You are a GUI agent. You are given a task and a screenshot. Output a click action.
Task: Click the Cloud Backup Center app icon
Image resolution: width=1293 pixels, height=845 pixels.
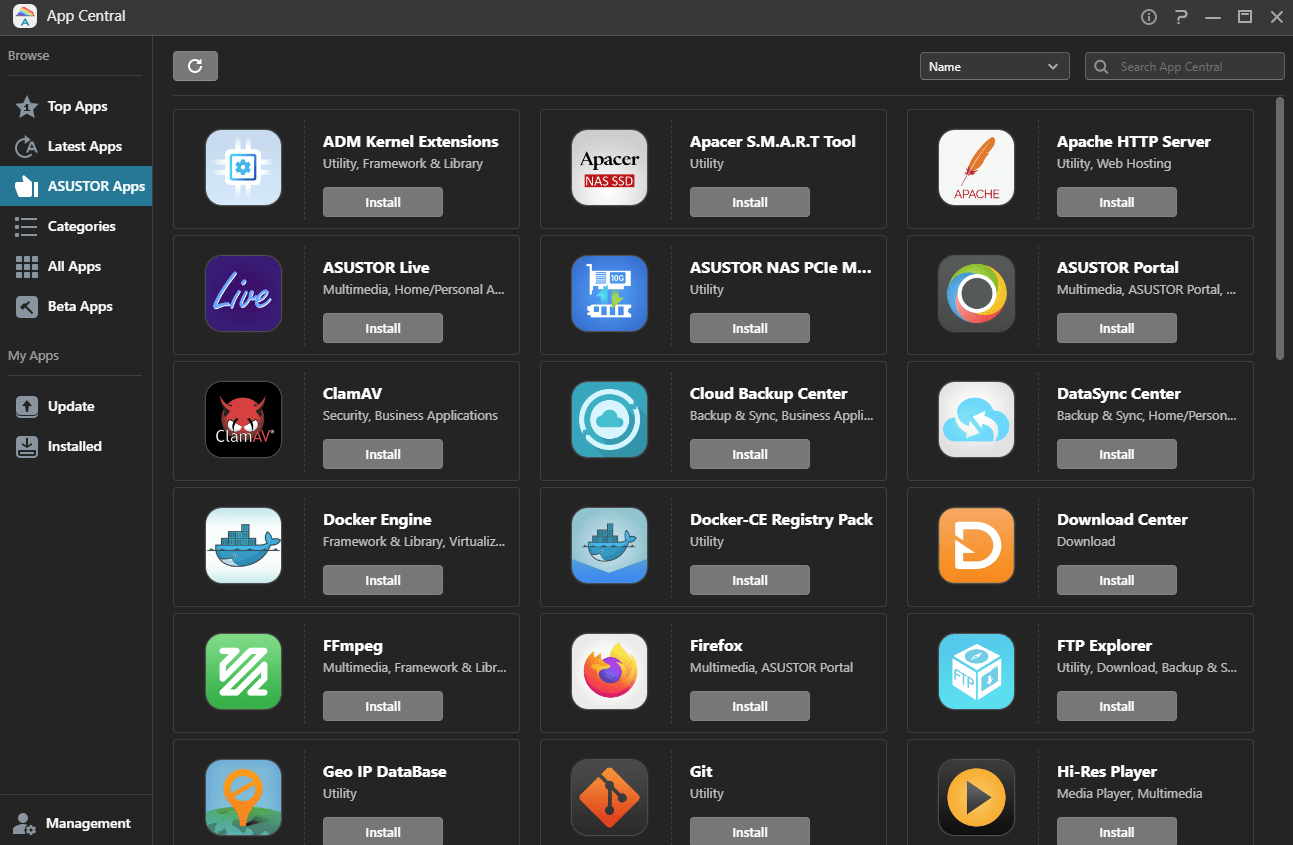610,420
